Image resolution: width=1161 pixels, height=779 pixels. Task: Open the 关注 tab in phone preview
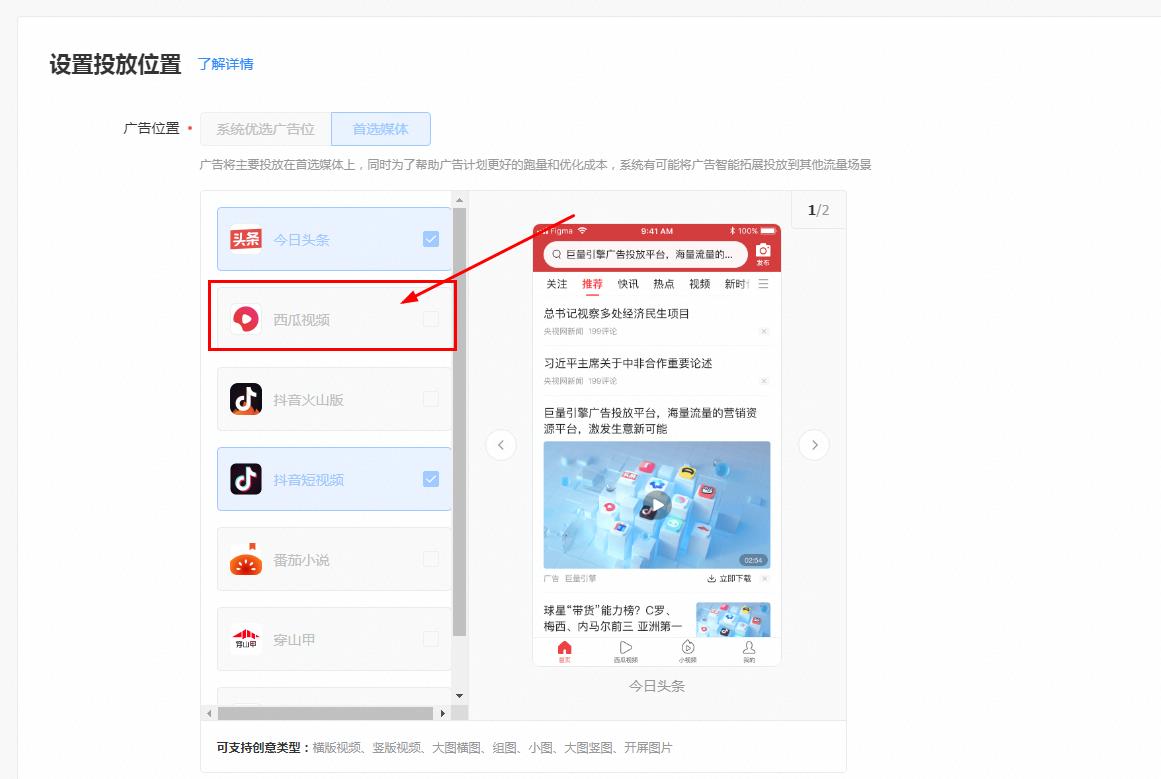556,284
